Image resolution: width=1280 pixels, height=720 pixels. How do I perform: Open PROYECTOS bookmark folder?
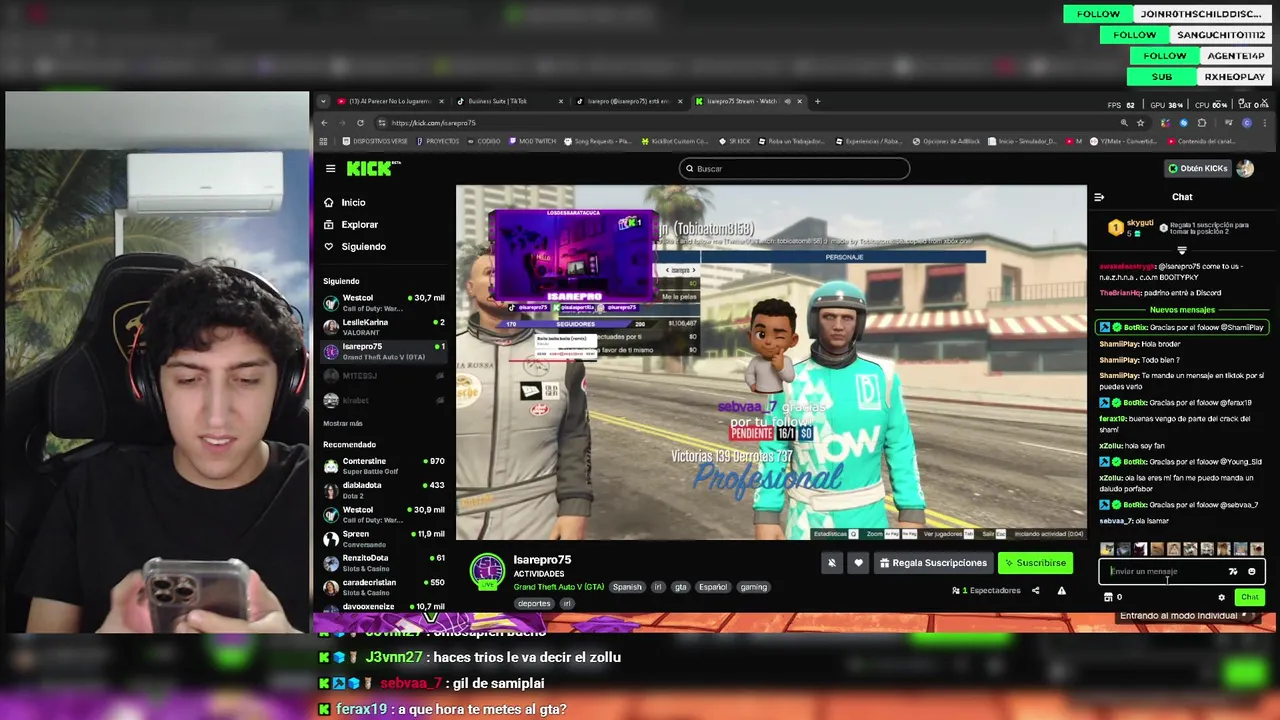[436, 141]
